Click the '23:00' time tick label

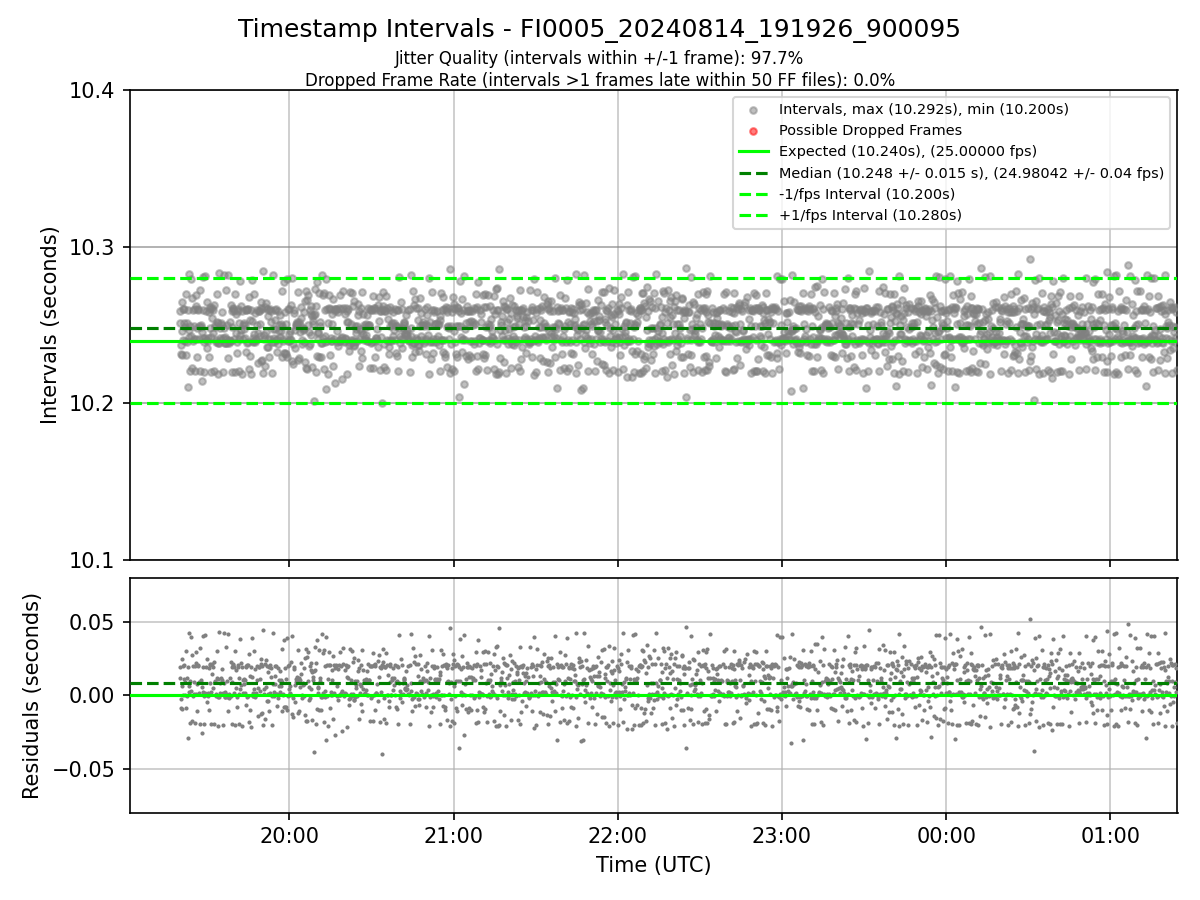coord(781,834)
